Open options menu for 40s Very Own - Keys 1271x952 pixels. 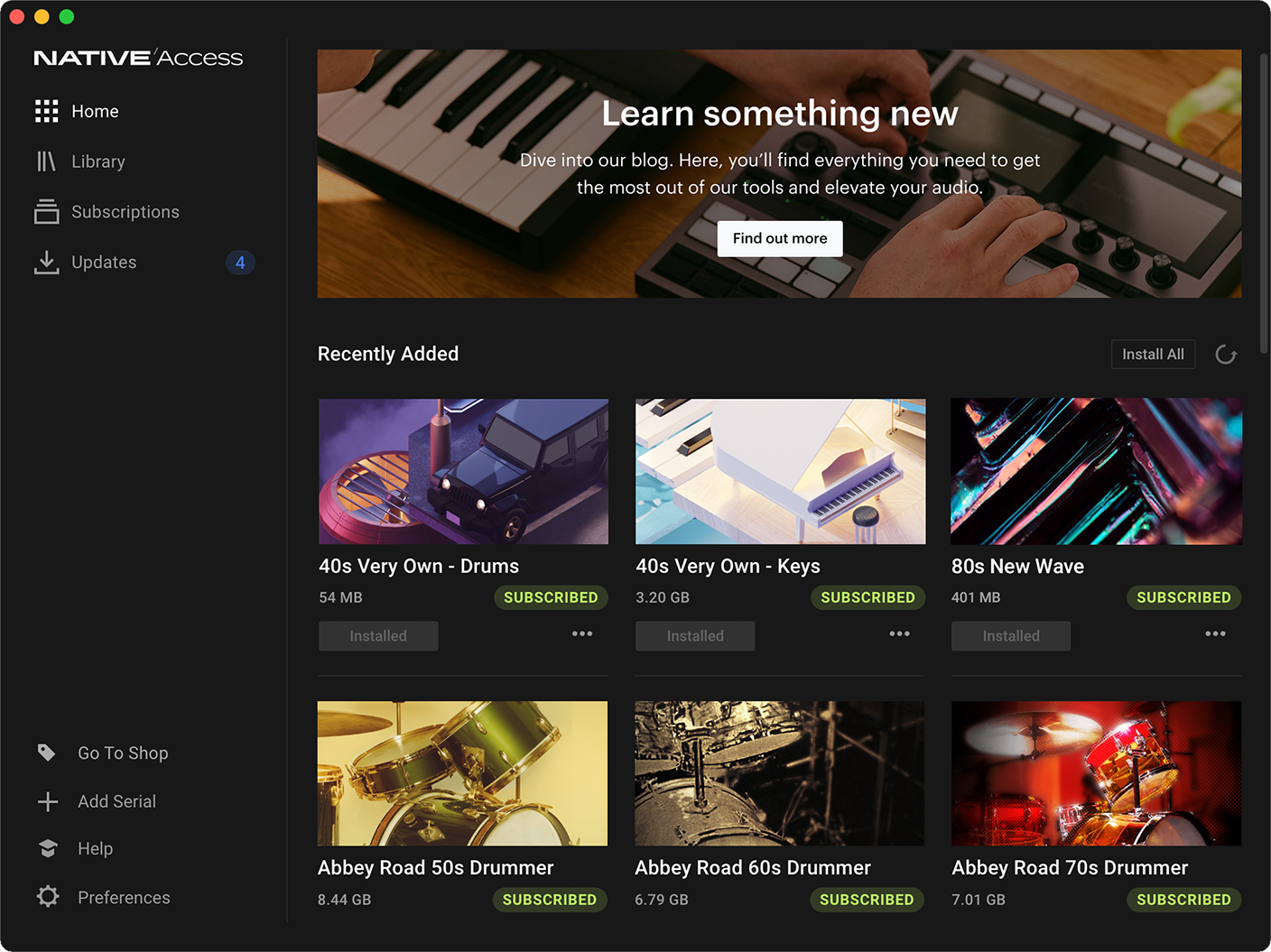[x=899, y=633]
